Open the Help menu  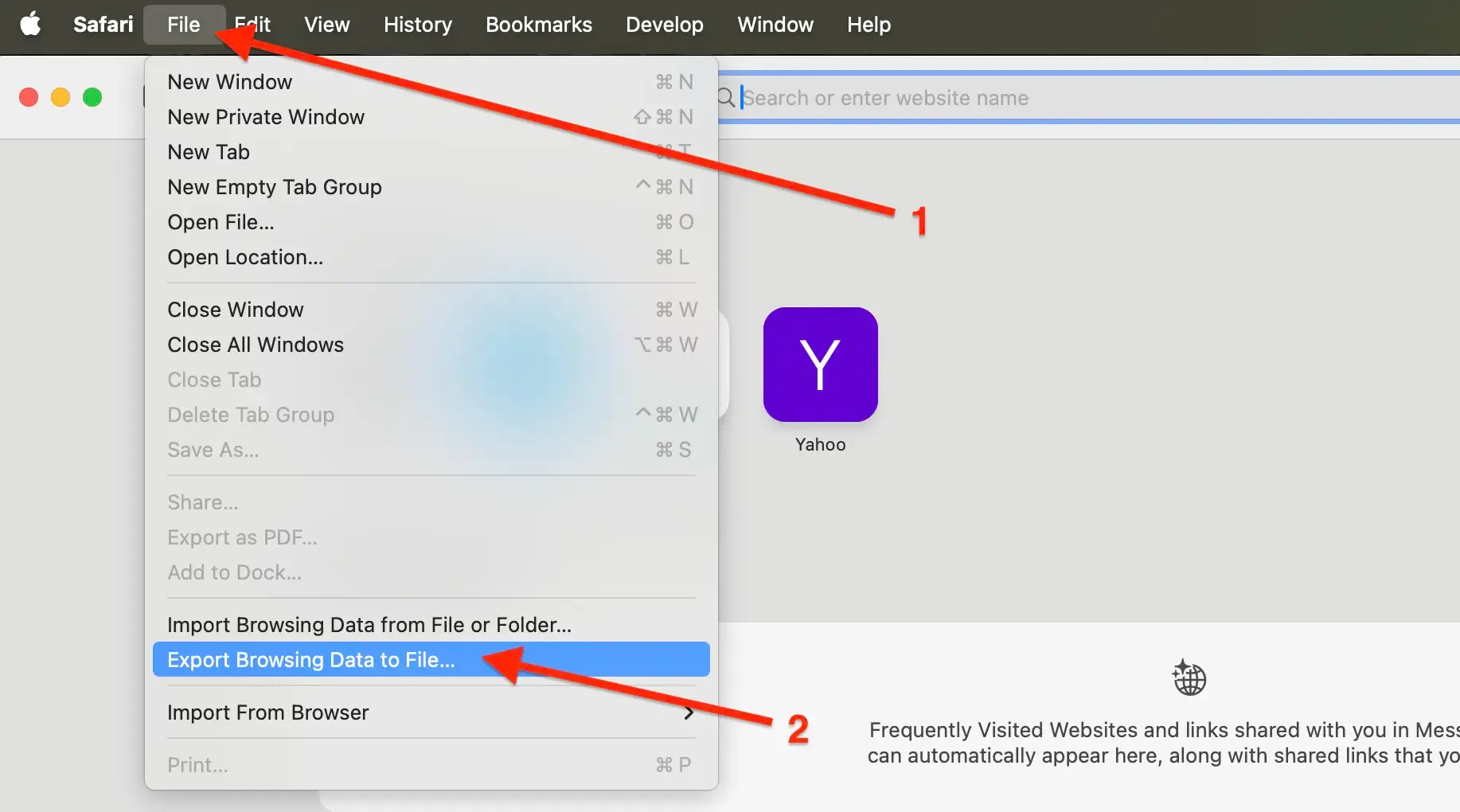[869, 24]
